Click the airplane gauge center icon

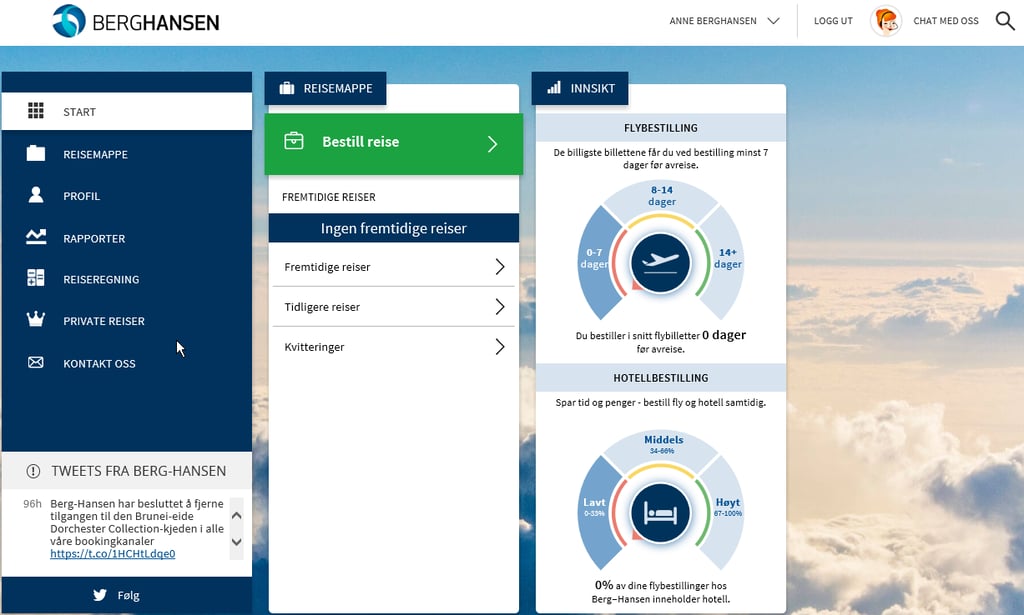(660, 262)
